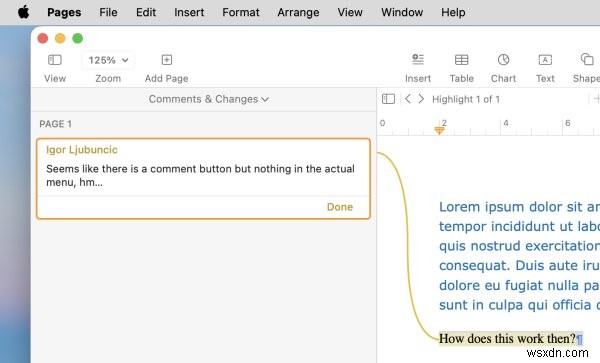
Task: Open the Format menu
Action: (241, 12)
